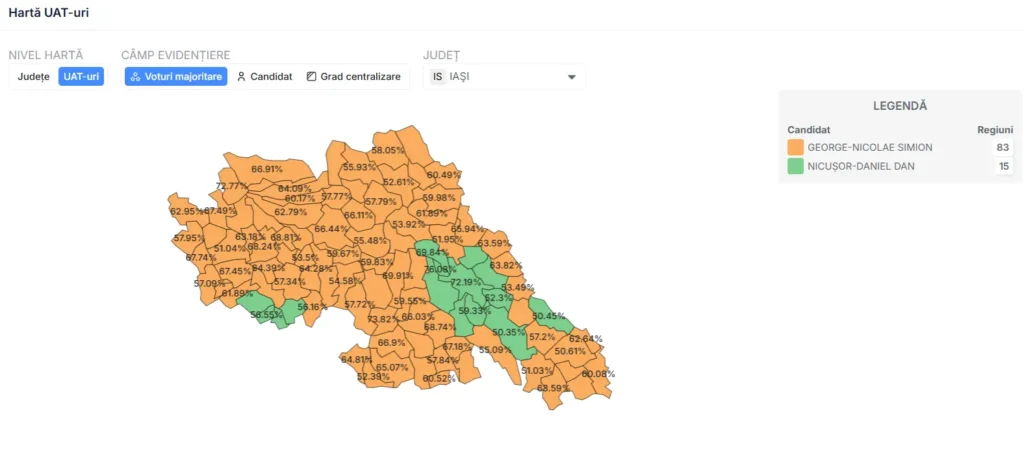The height and width of the screenshot is (457, 1024).
Task: Select the green region labeled 58.55%
Action: click(265, 315)
